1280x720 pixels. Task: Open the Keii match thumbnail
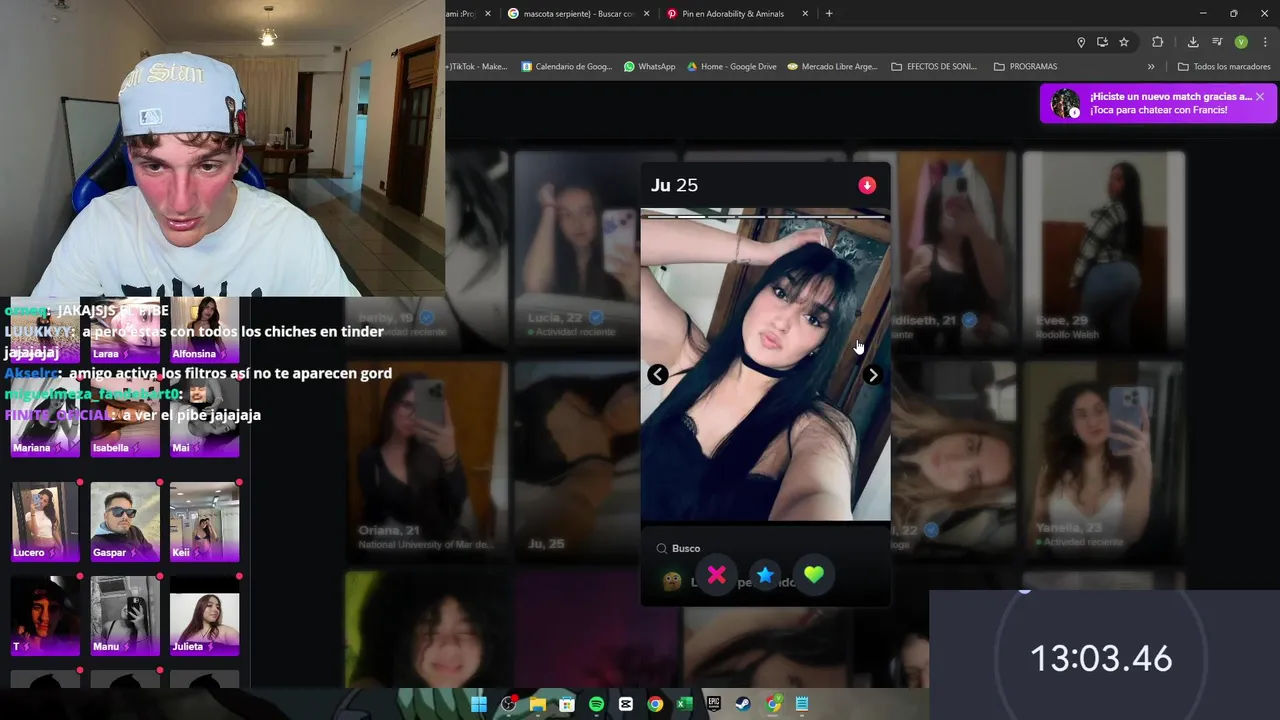click(x=204, y=521)
